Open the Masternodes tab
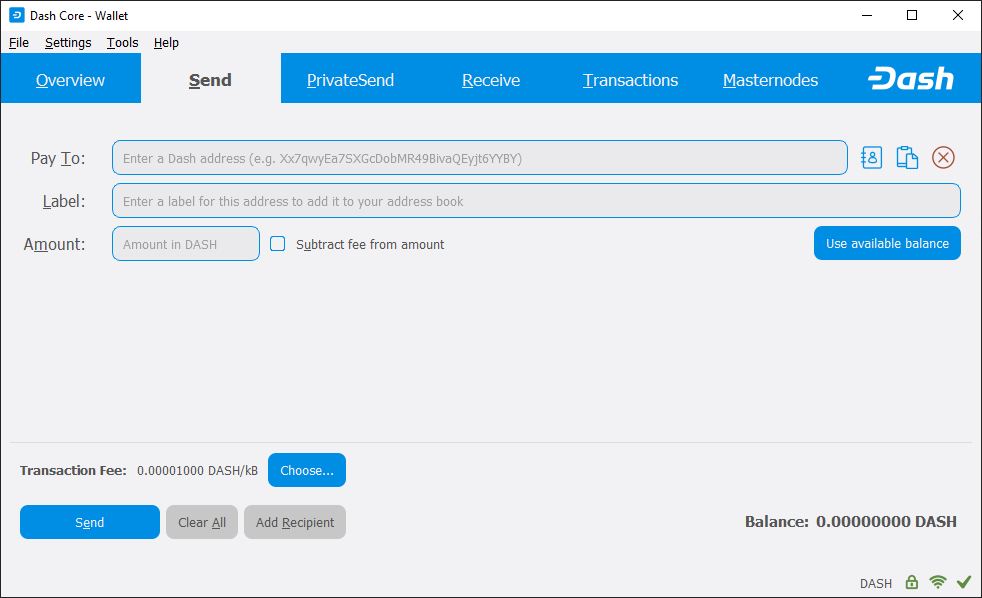This screenshot has width=982, height=598. tap(770, 80)
